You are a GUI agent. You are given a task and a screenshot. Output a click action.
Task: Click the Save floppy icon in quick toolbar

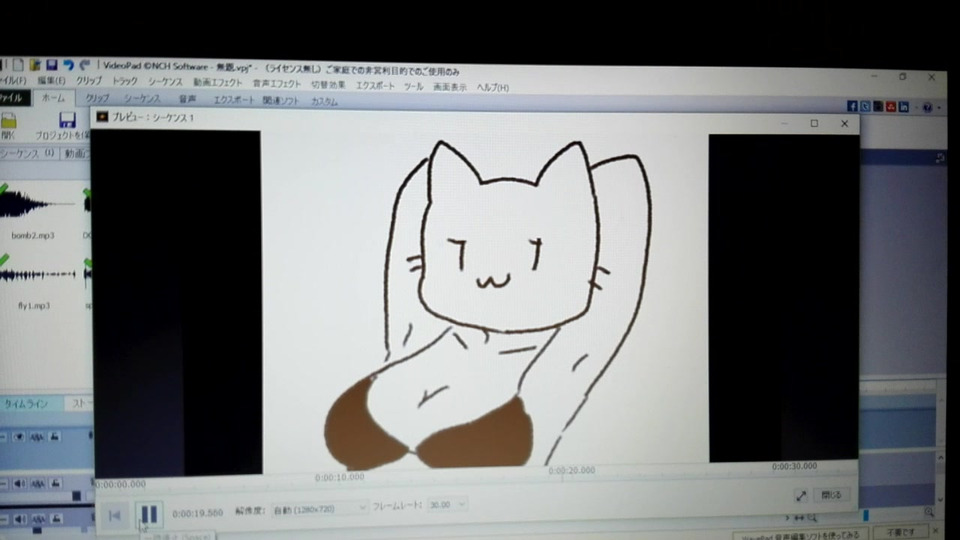(51, 64)
